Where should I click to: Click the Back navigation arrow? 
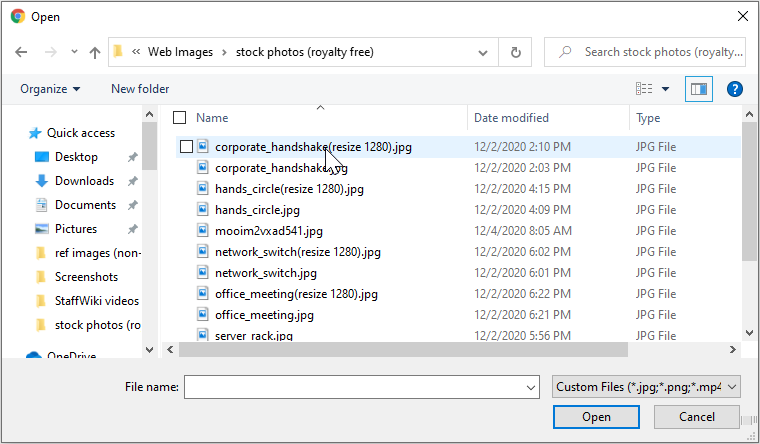[x=22, y=52]
